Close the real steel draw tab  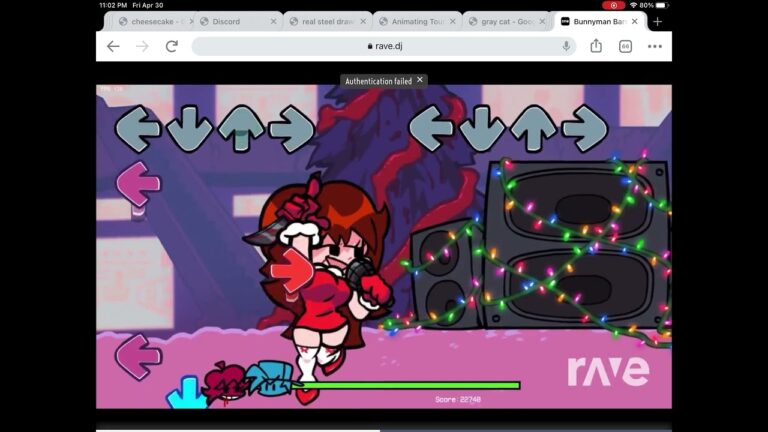point(363,22)
